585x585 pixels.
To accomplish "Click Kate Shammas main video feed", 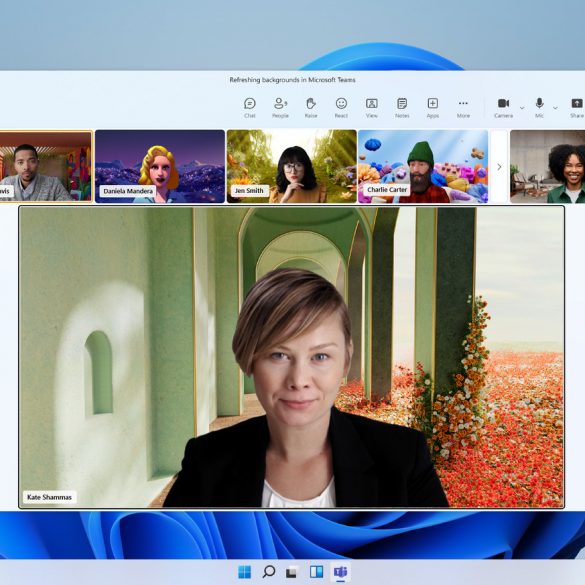I will click(x=292, y=357).
